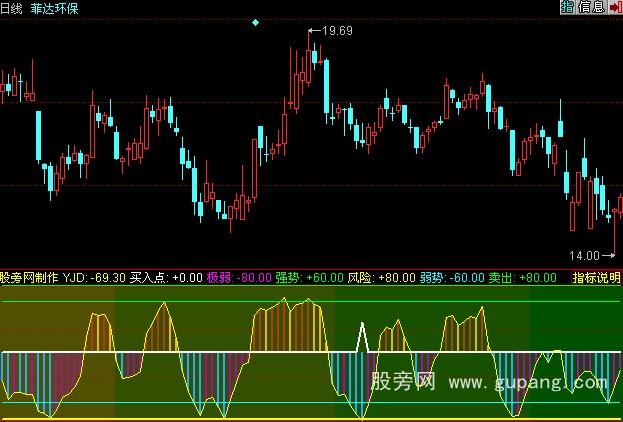Viewport: 623px width, 422px height.
Task: Open 指标说明 indicator description
Action: 594,277
